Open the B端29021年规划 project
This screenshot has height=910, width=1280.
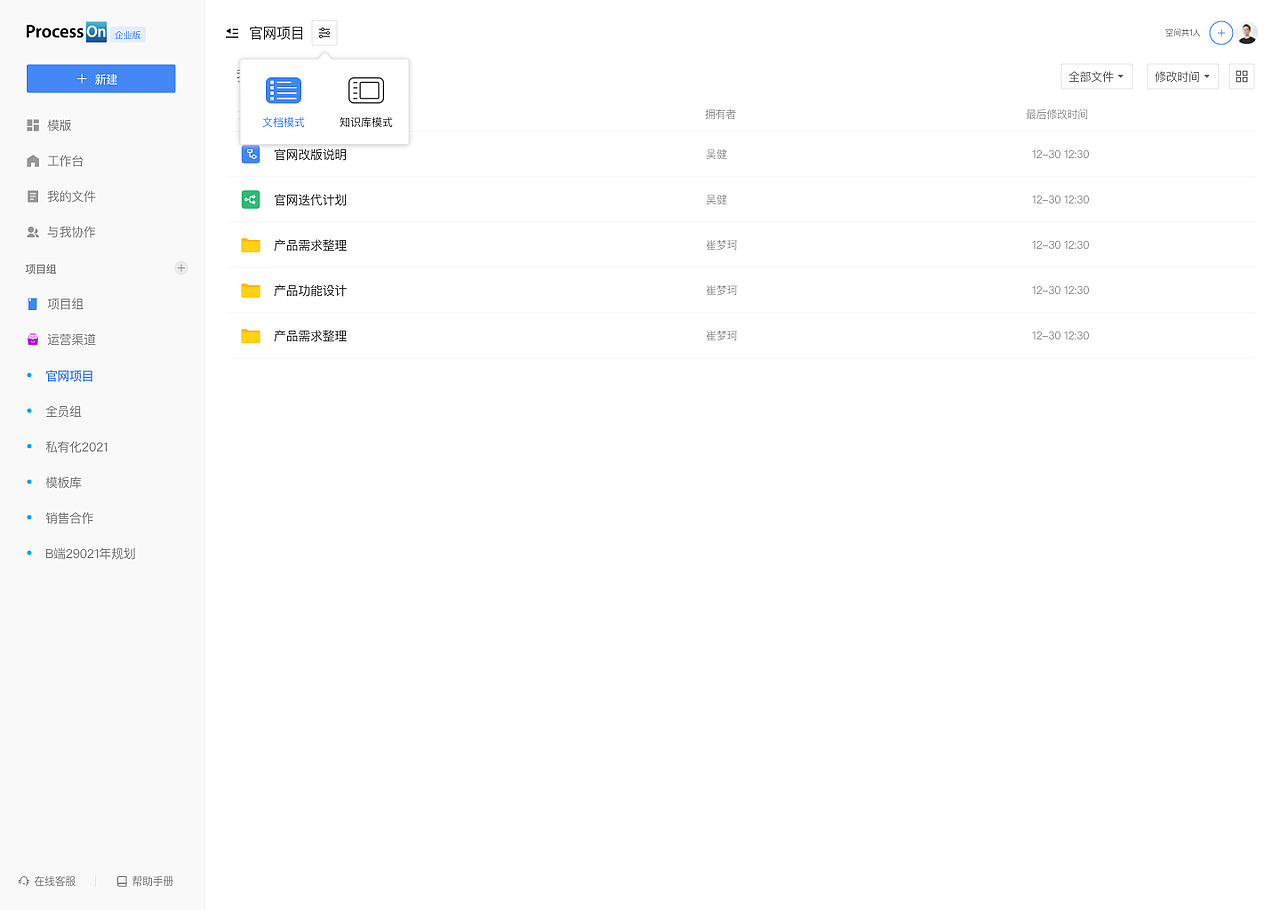click(90, 553)
